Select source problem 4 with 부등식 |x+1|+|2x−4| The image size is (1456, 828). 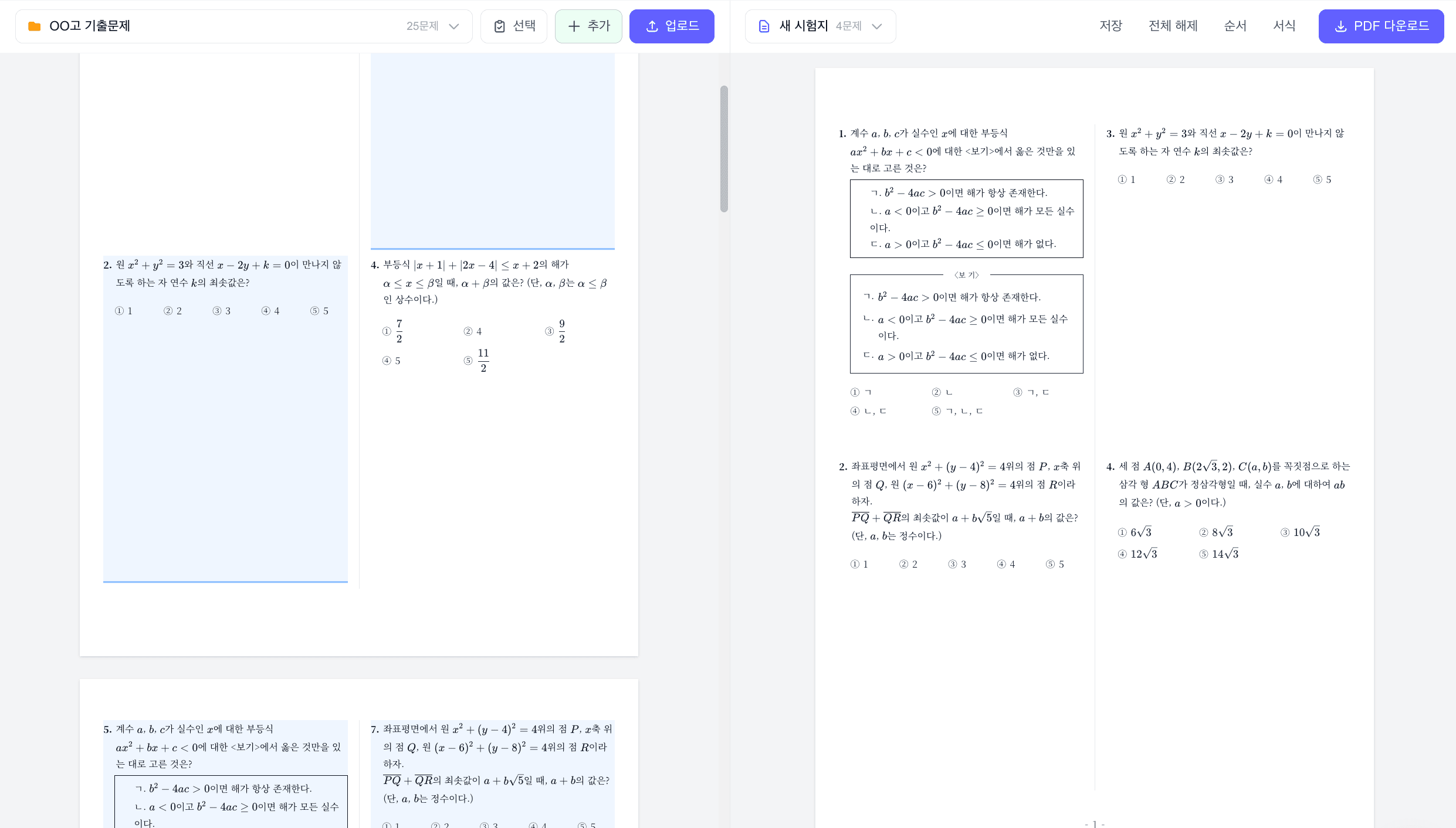tap(493, 317)
